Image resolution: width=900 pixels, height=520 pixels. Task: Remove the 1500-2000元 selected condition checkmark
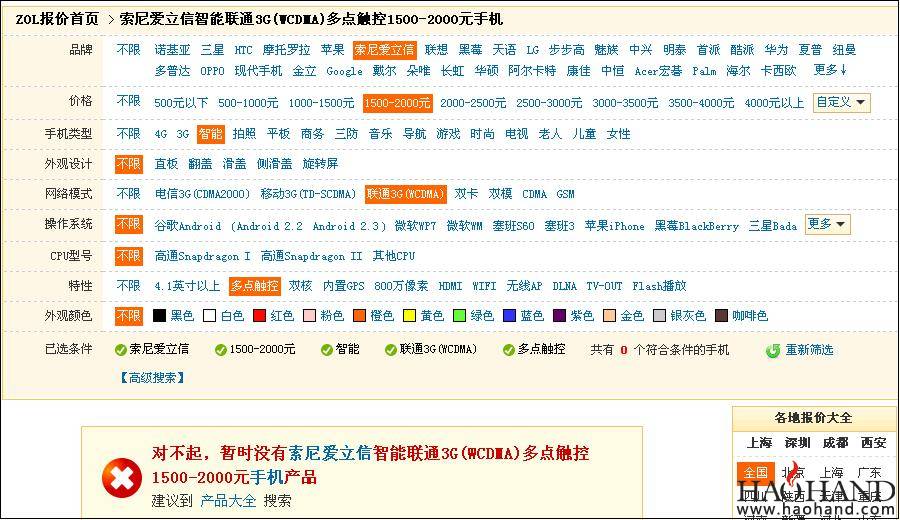(220, 350)
